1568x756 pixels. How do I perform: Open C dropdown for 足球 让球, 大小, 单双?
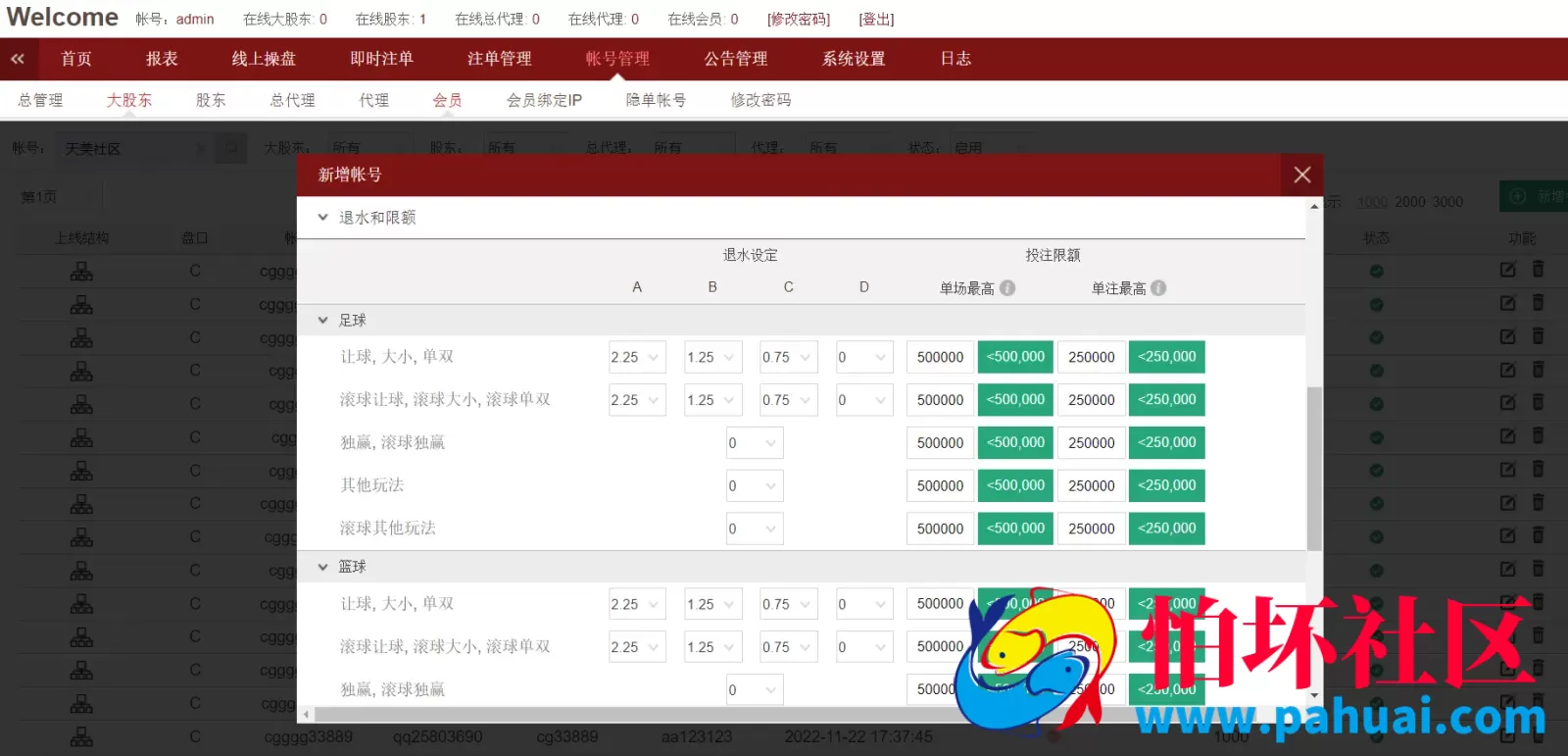[789, 357]
